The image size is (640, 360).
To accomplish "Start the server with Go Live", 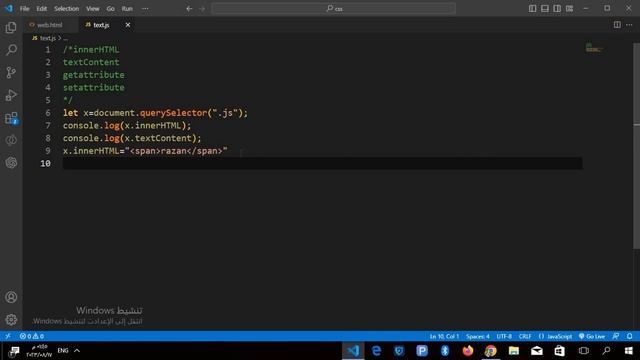I will (592, 336).
